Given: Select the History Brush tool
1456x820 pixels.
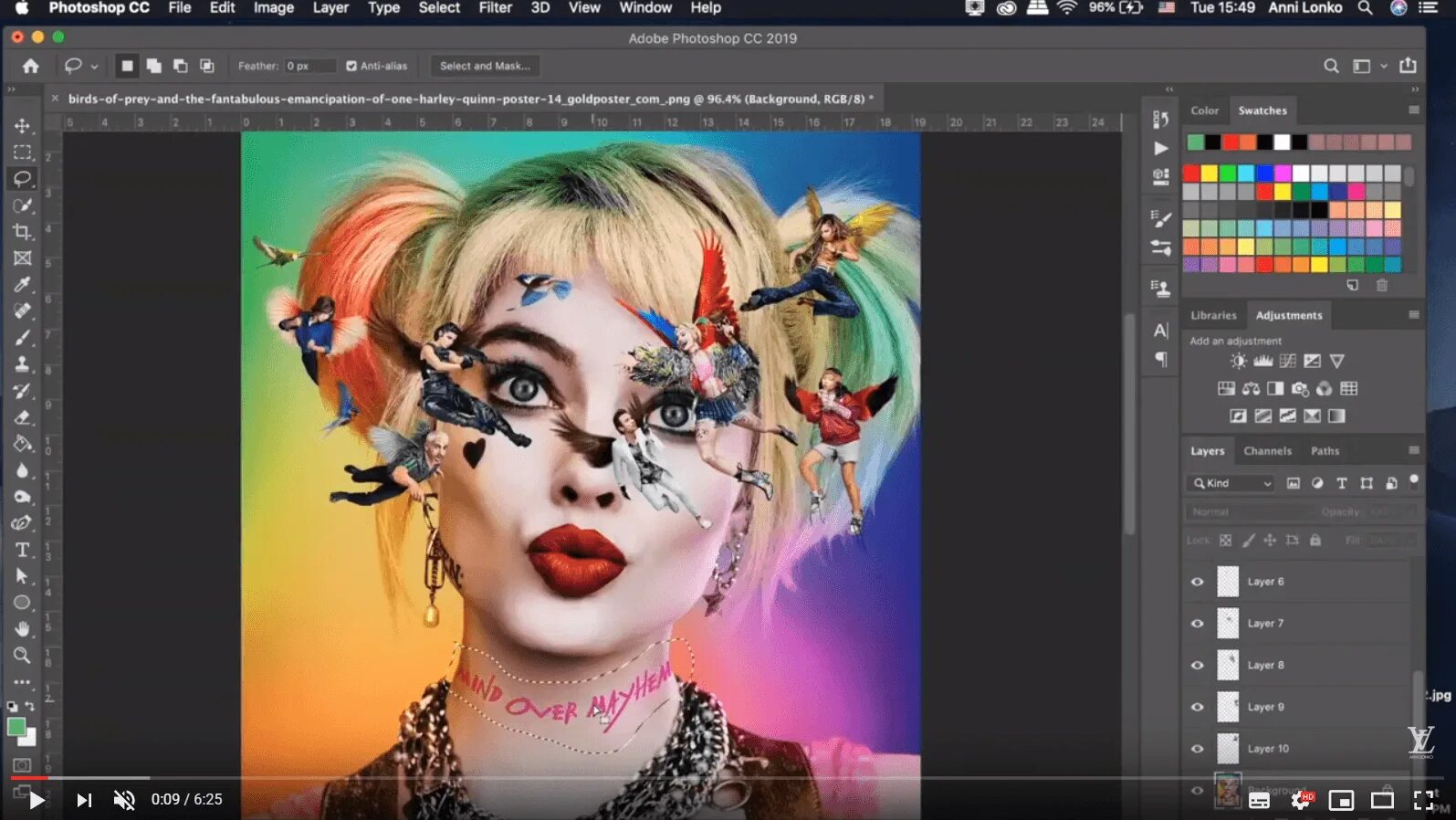Looking at the screenshot, I should pos(23,391).
